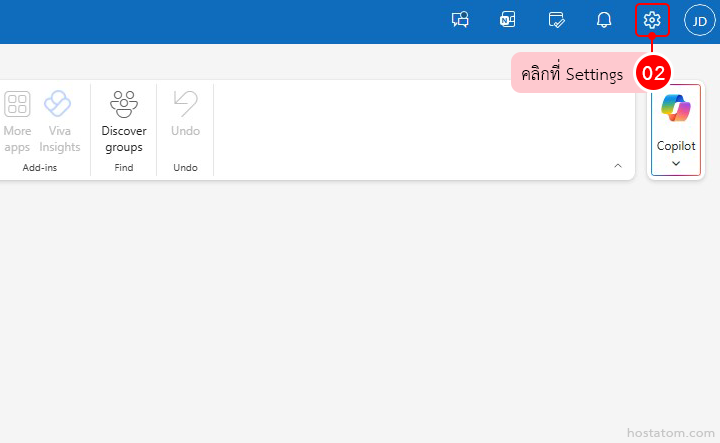Click Discover groups in the ribbon
This screenshot has height=443, width=720.
[x=124, y=122]
